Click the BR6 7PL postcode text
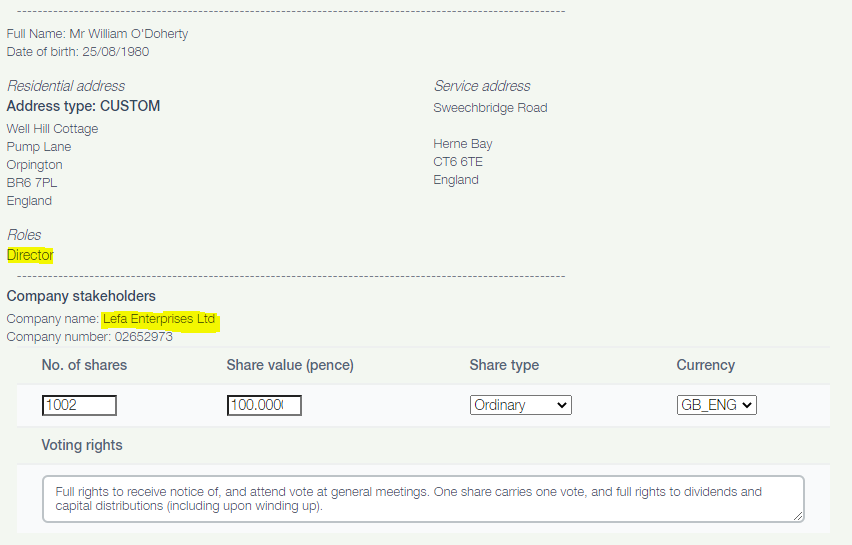 click(32, 183)
